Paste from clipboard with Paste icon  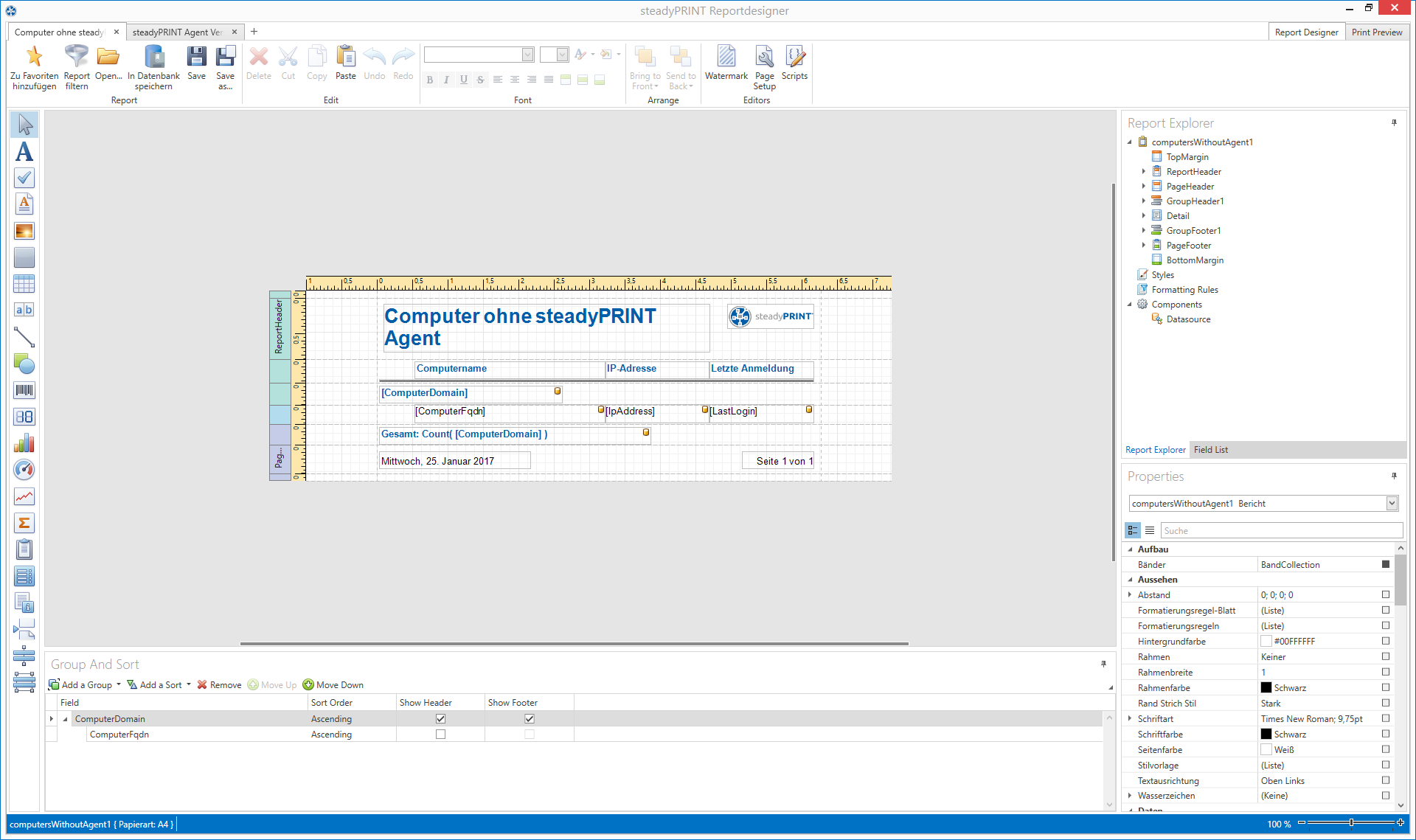(x=345, y=57)
